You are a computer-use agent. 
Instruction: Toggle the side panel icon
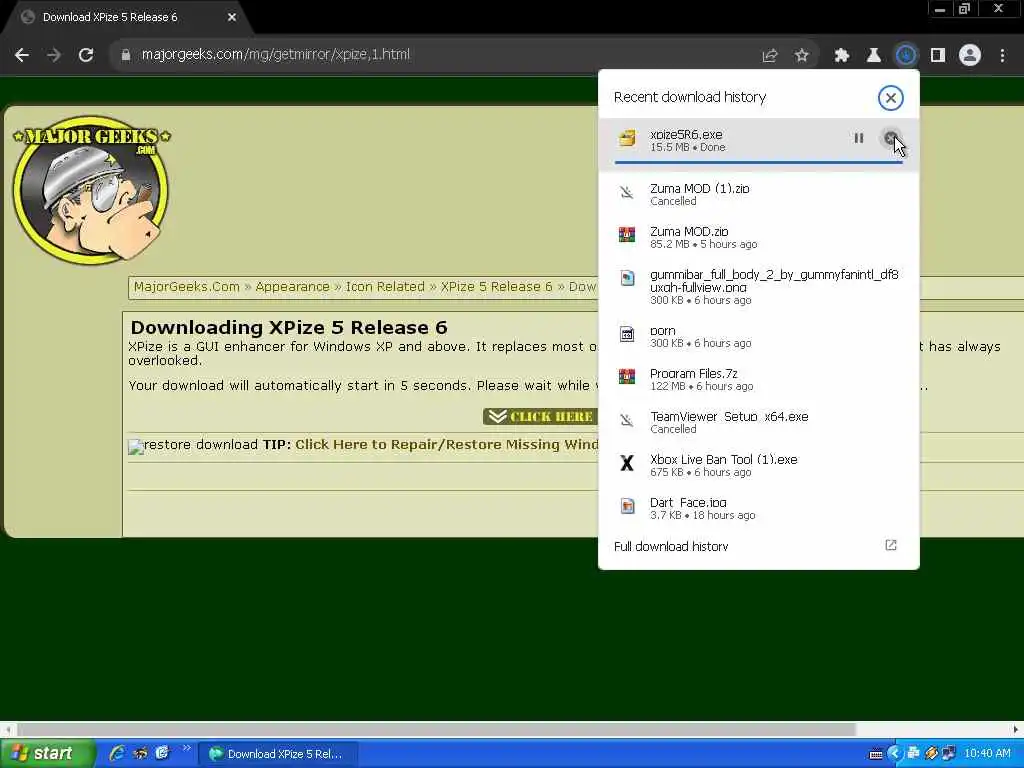(x=938, y=56)
